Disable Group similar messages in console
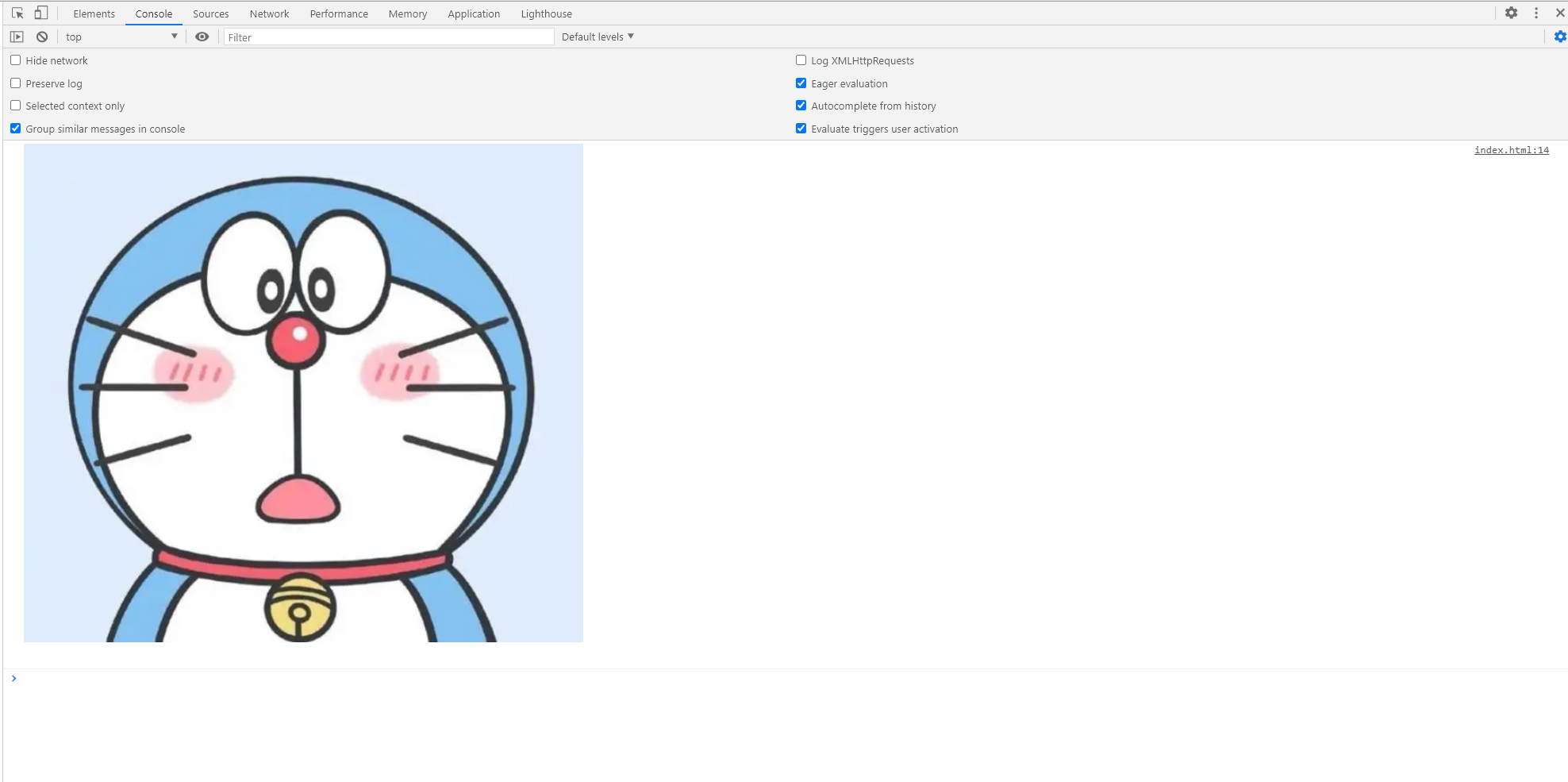The image size is (1568, 782). [15, 129]
